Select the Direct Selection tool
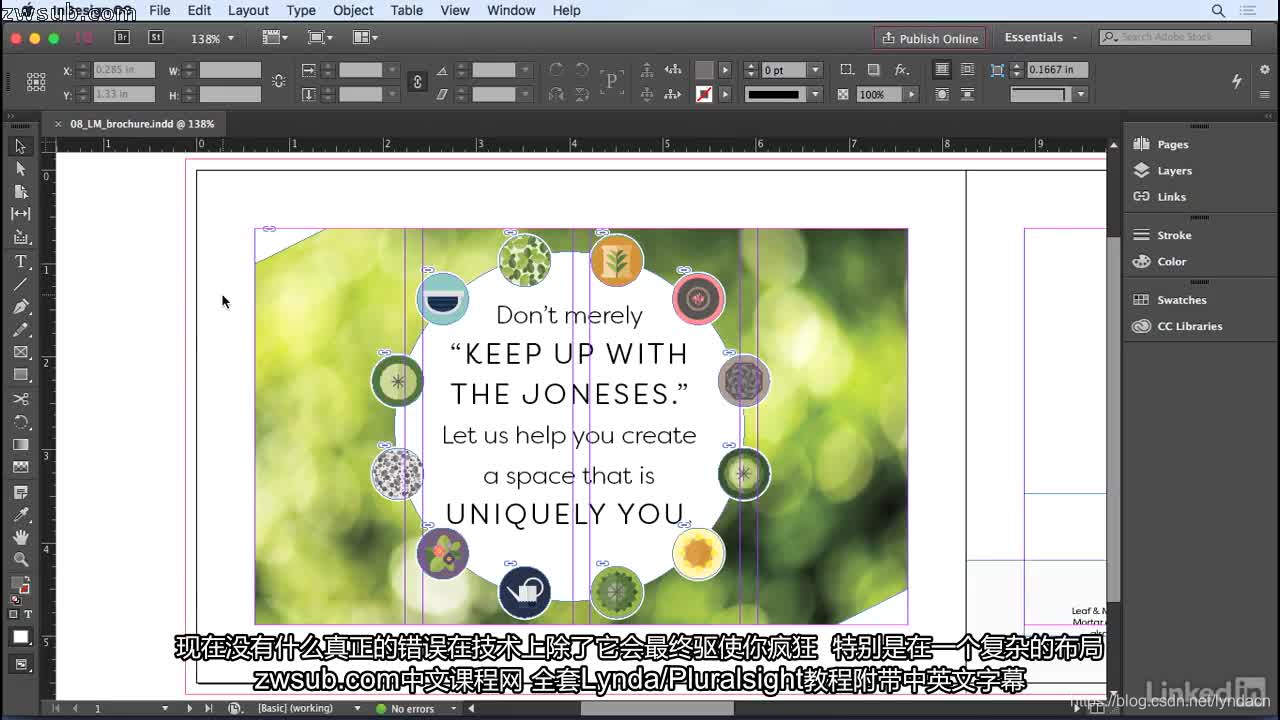 21,169
